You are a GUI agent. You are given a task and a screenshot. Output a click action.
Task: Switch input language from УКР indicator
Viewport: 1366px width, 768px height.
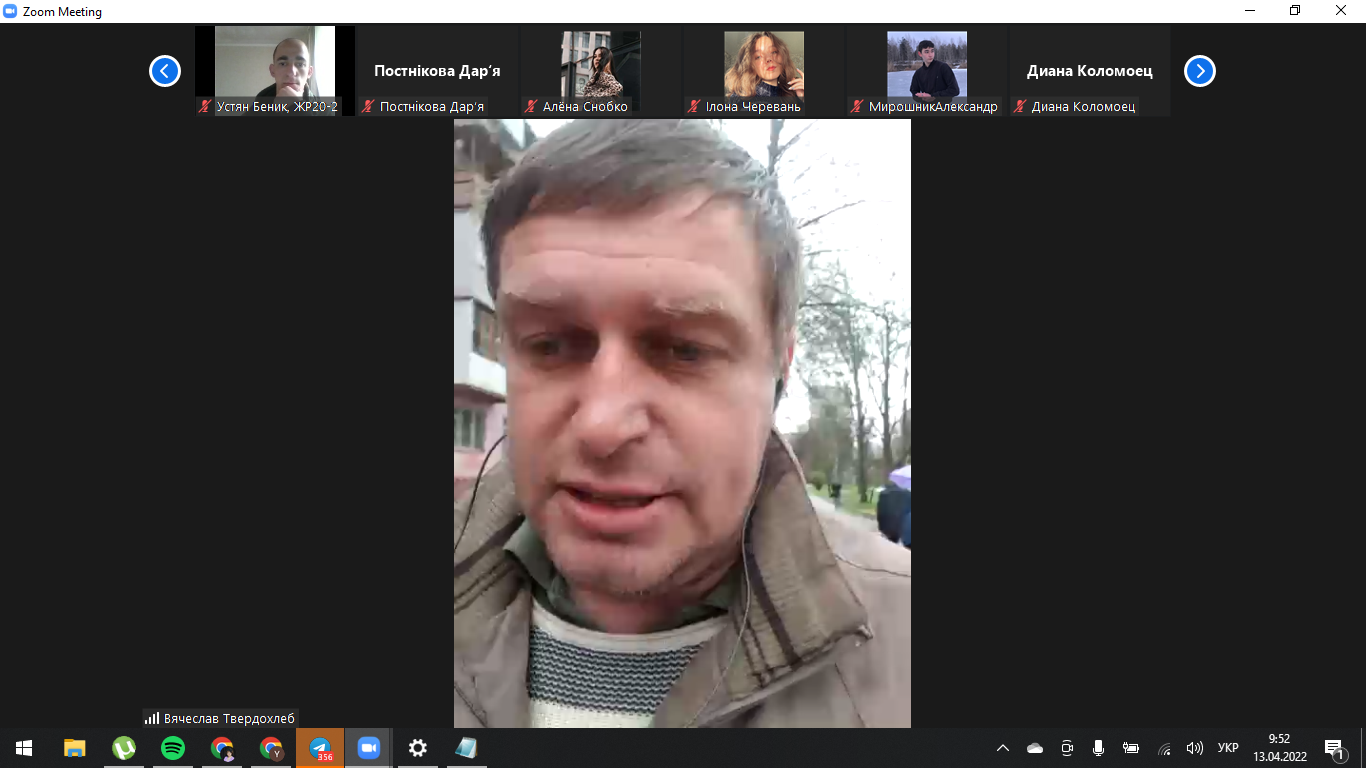1228,748
